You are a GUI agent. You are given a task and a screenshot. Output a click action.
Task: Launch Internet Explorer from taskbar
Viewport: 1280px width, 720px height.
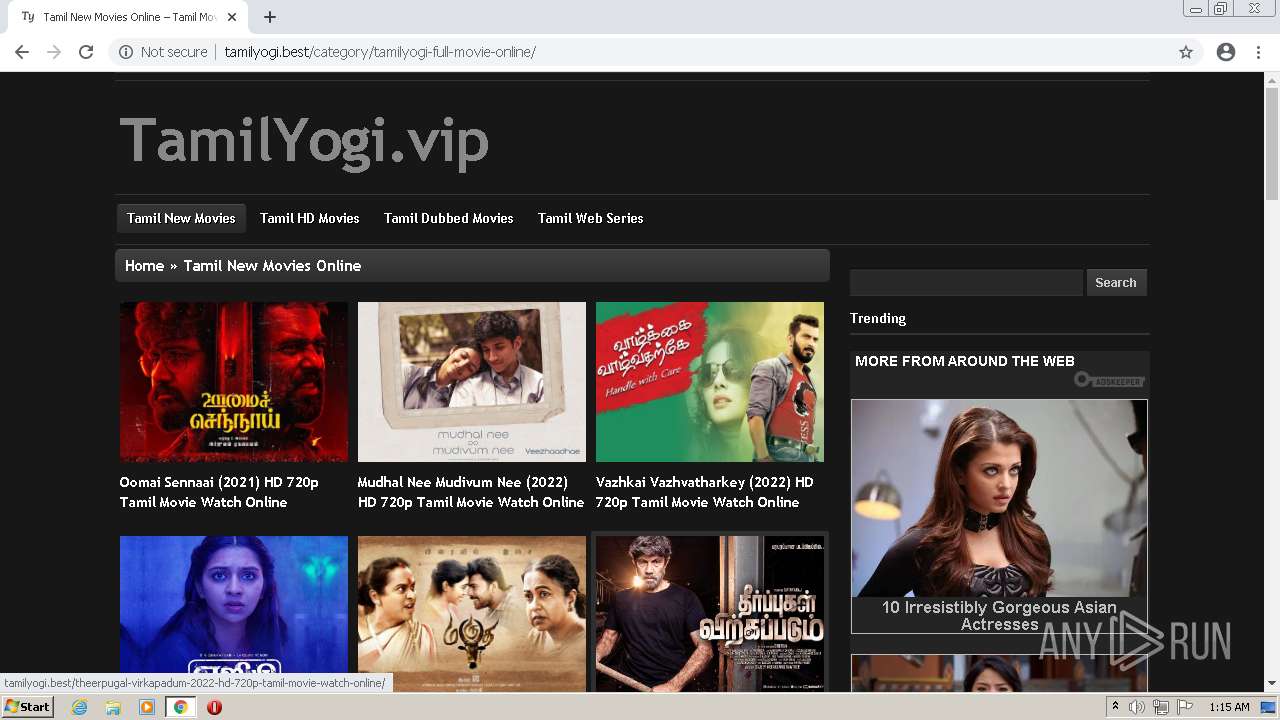80,707
